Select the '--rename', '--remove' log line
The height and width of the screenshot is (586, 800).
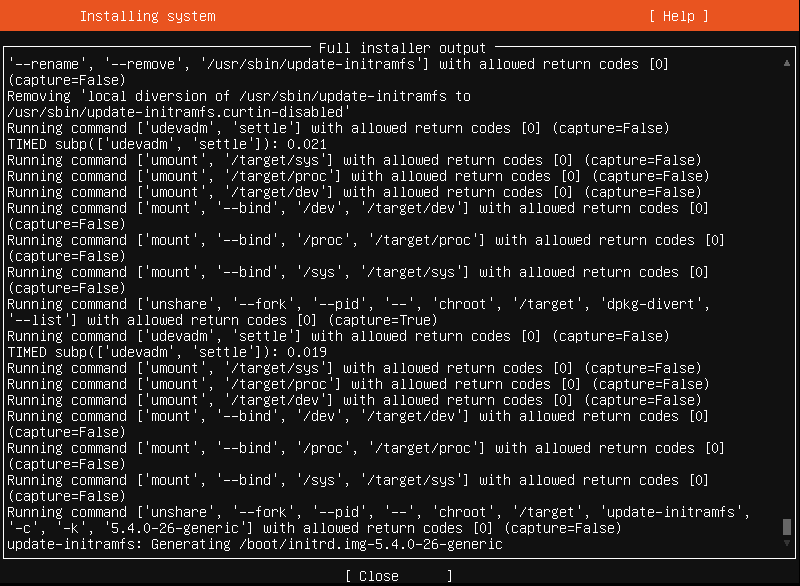point(338,64)
